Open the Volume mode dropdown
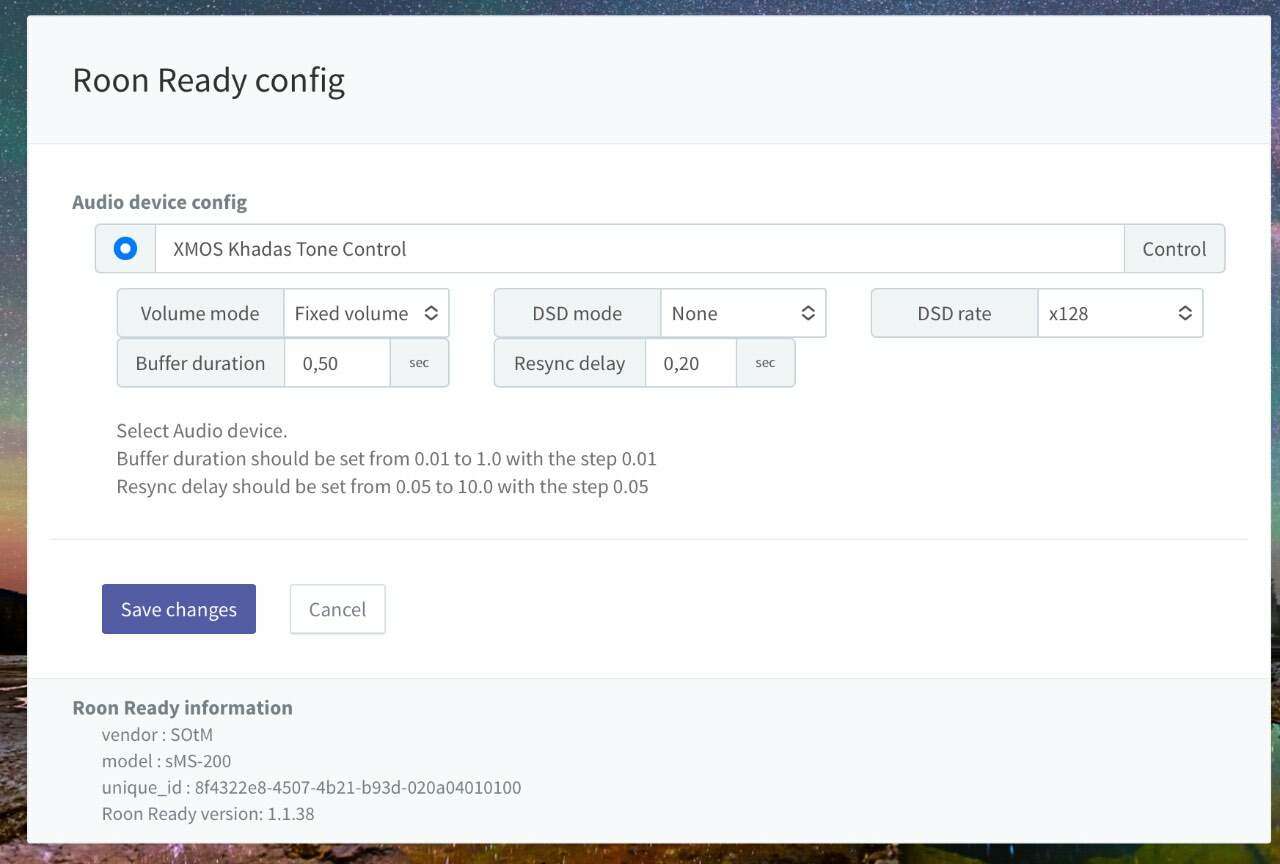 click(x=366, y=313)
